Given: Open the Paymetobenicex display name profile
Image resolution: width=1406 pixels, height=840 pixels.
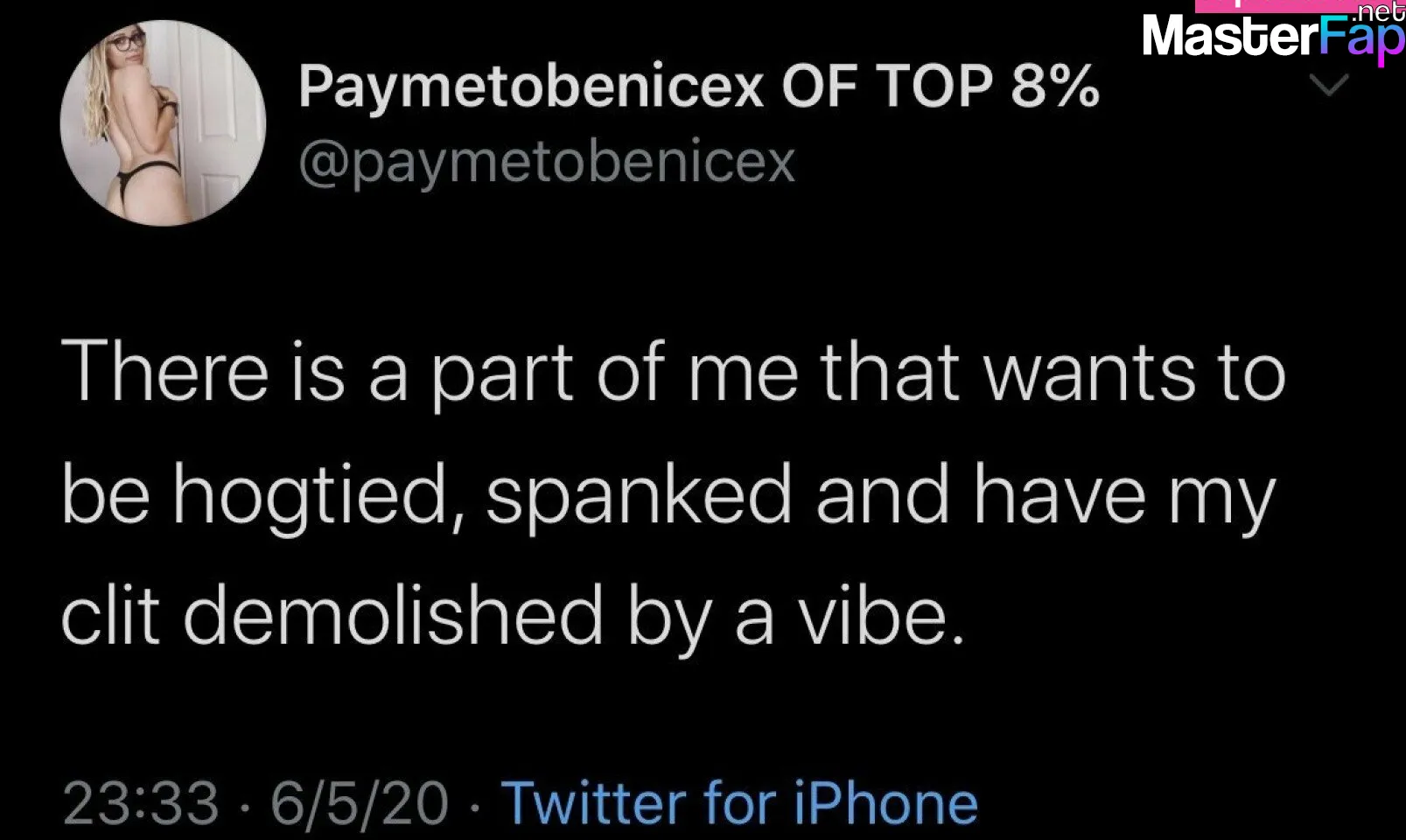Looking at the screenshot, I should click(699, 87).
